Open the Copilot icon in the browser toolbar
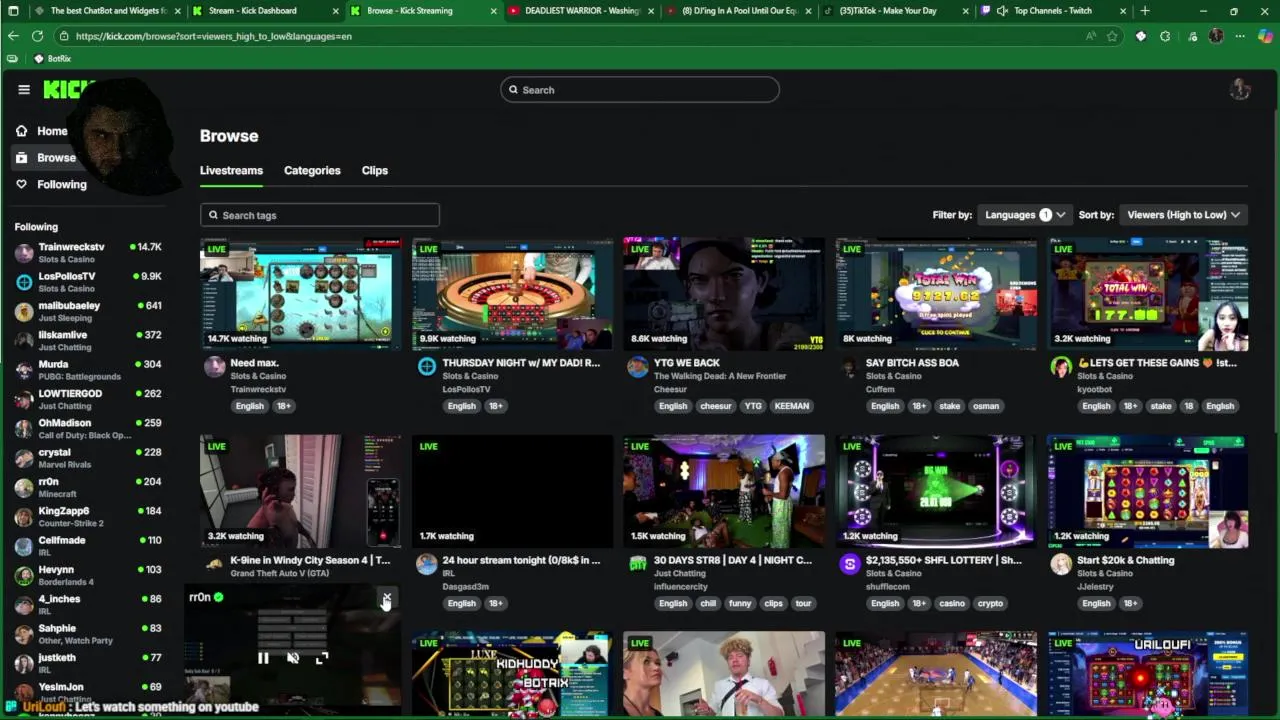The height and width of the screenshot is (720, 1280). (x=1265, y=36)
